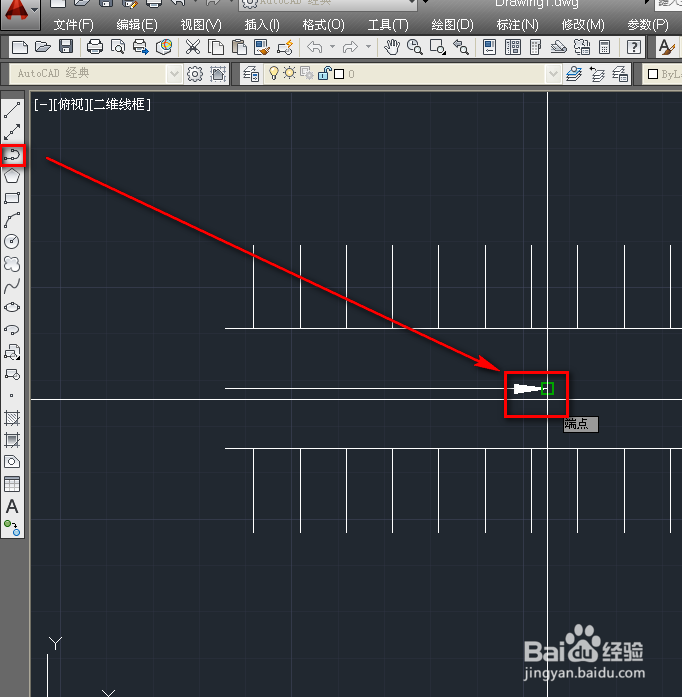Click the layer 0 color swatch
This screenshot has height=697, width=682.
click(339, 74)
